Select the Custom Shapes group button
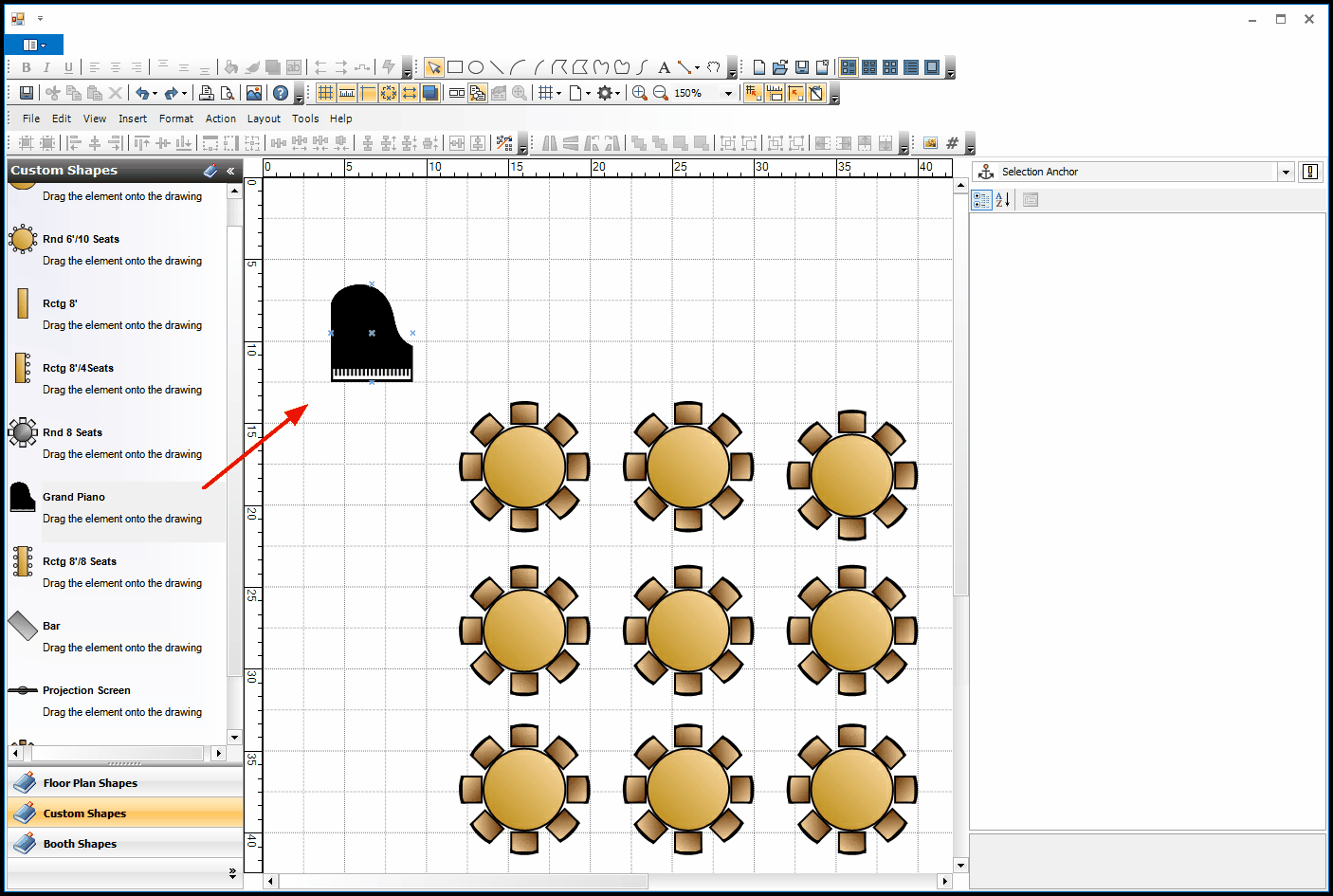This screenshot has height=896, width=1333. 125,814
